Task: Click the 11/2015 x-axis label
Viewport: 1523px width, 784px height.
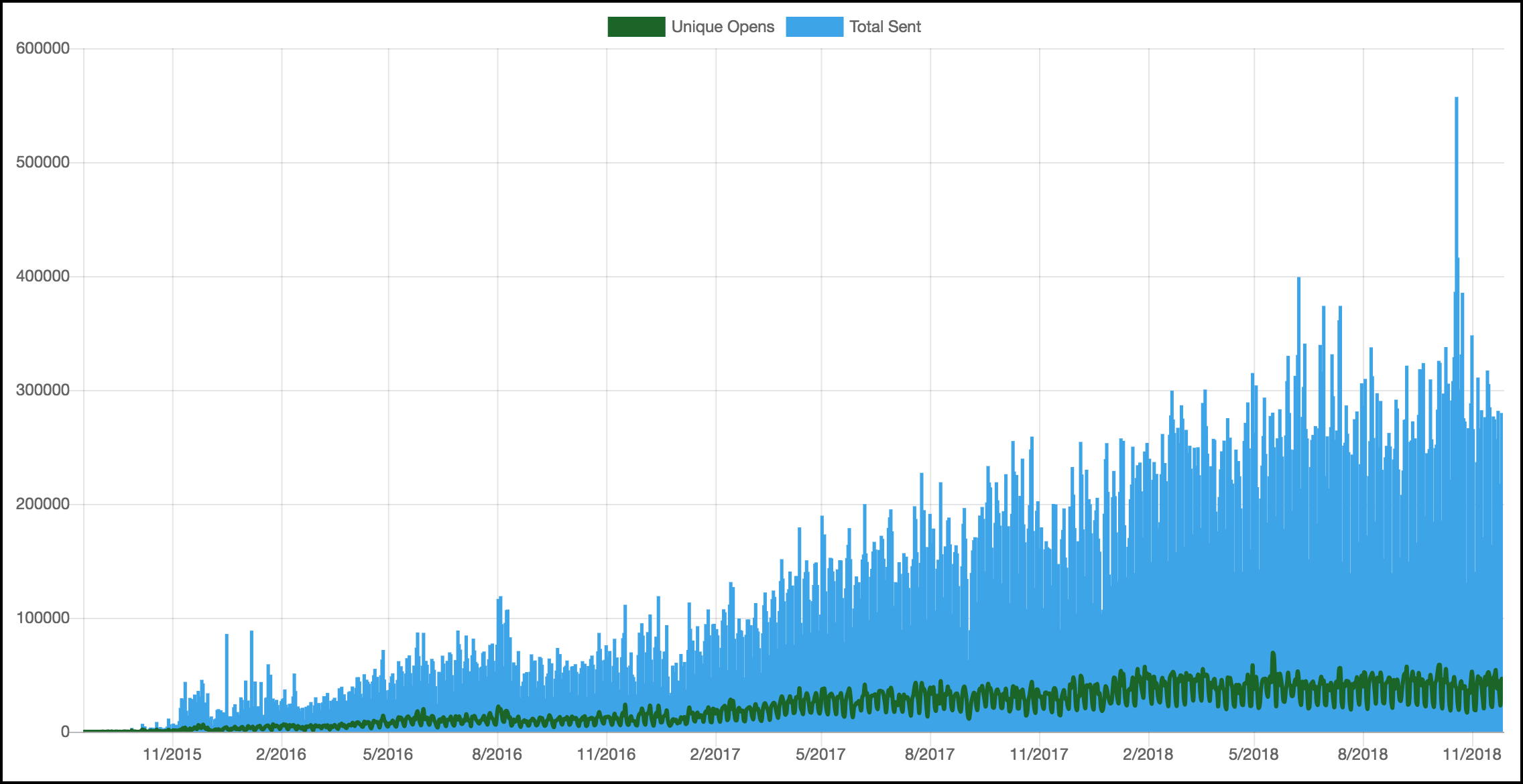Action: point(172,755)
